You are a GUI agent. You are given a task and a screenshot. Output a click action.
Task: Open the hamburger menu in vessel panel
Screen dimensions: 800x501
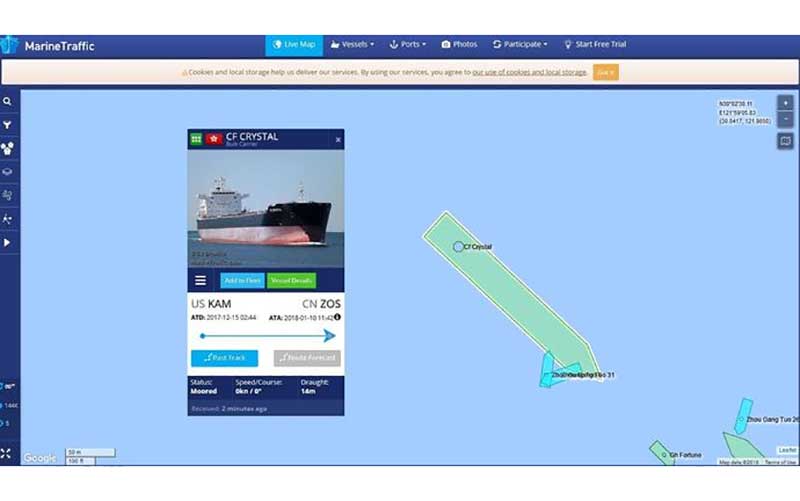201,280
